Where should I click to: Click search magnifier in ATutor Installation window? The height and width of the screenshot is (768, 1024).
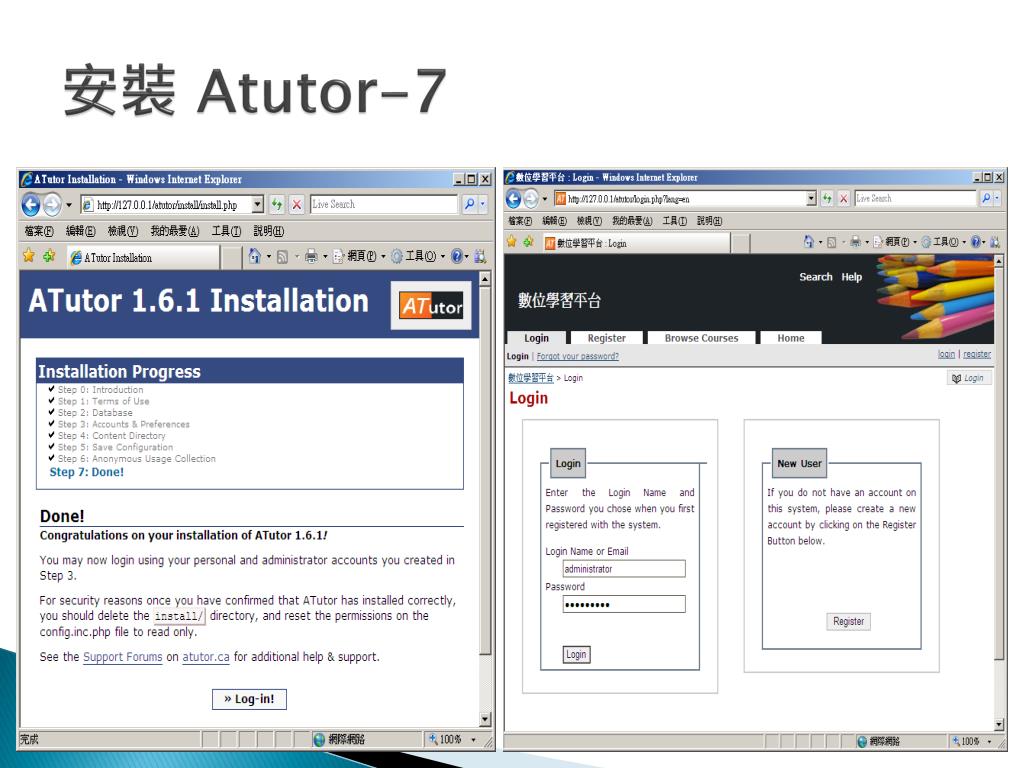469,204
